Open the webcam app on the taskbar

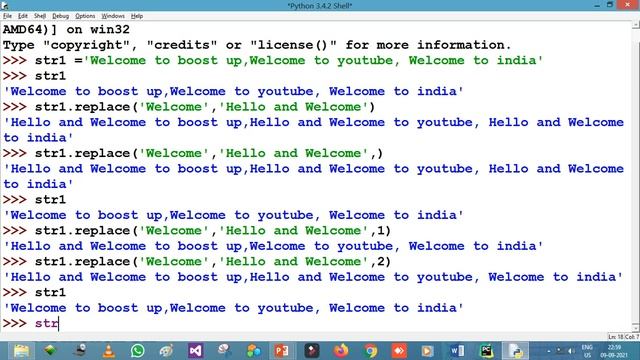[x=80, y=351]
